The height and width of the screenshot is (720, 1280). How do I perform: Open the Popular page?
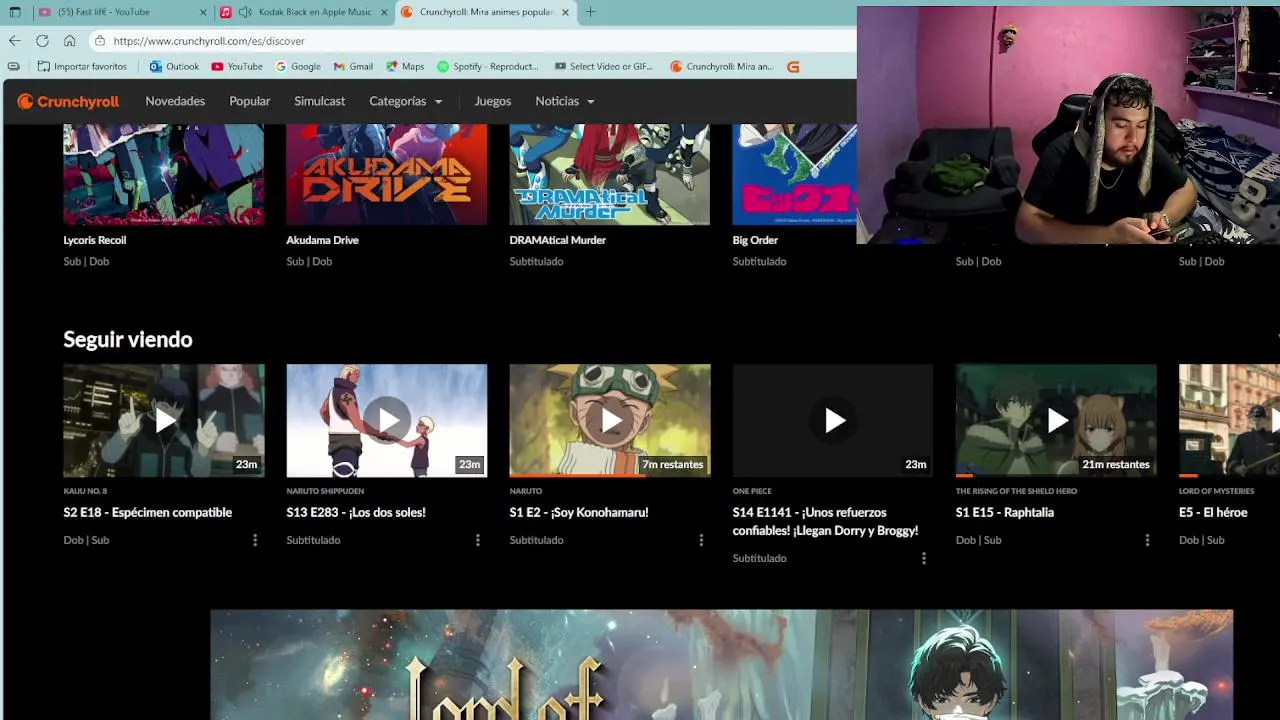[x=250, y=101]
